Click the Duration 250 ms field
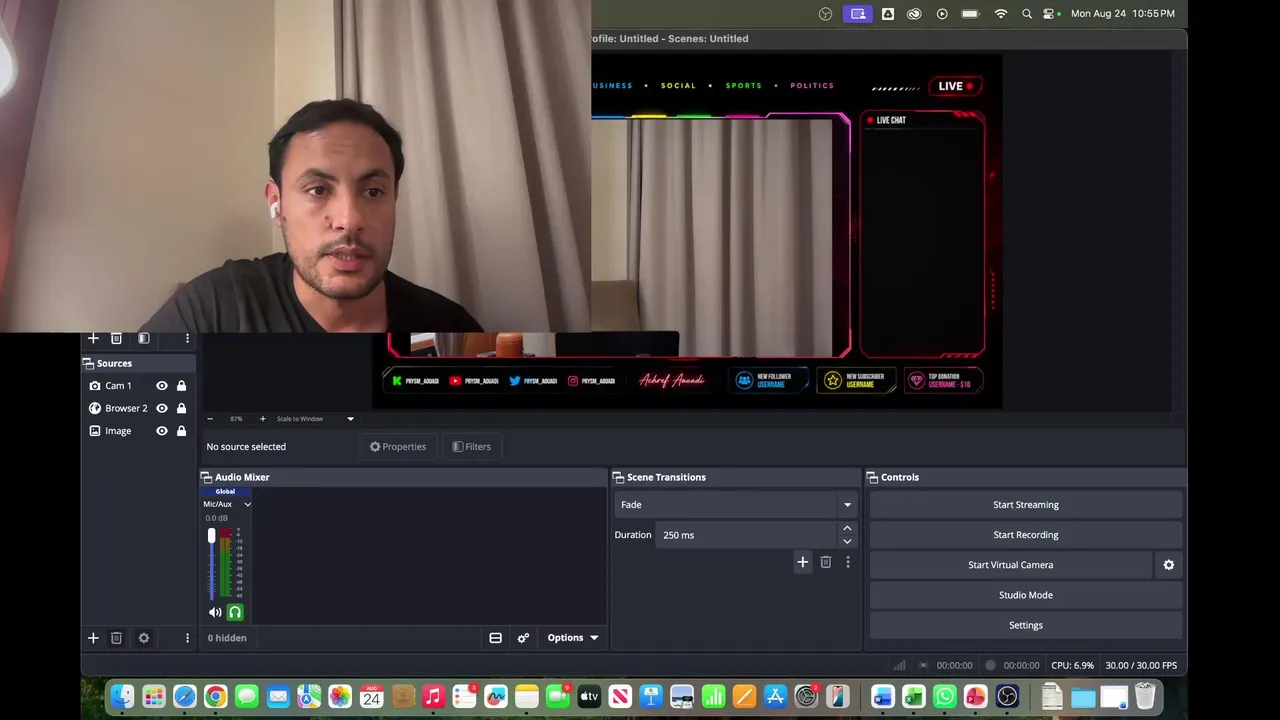 [x=747, y=535]
